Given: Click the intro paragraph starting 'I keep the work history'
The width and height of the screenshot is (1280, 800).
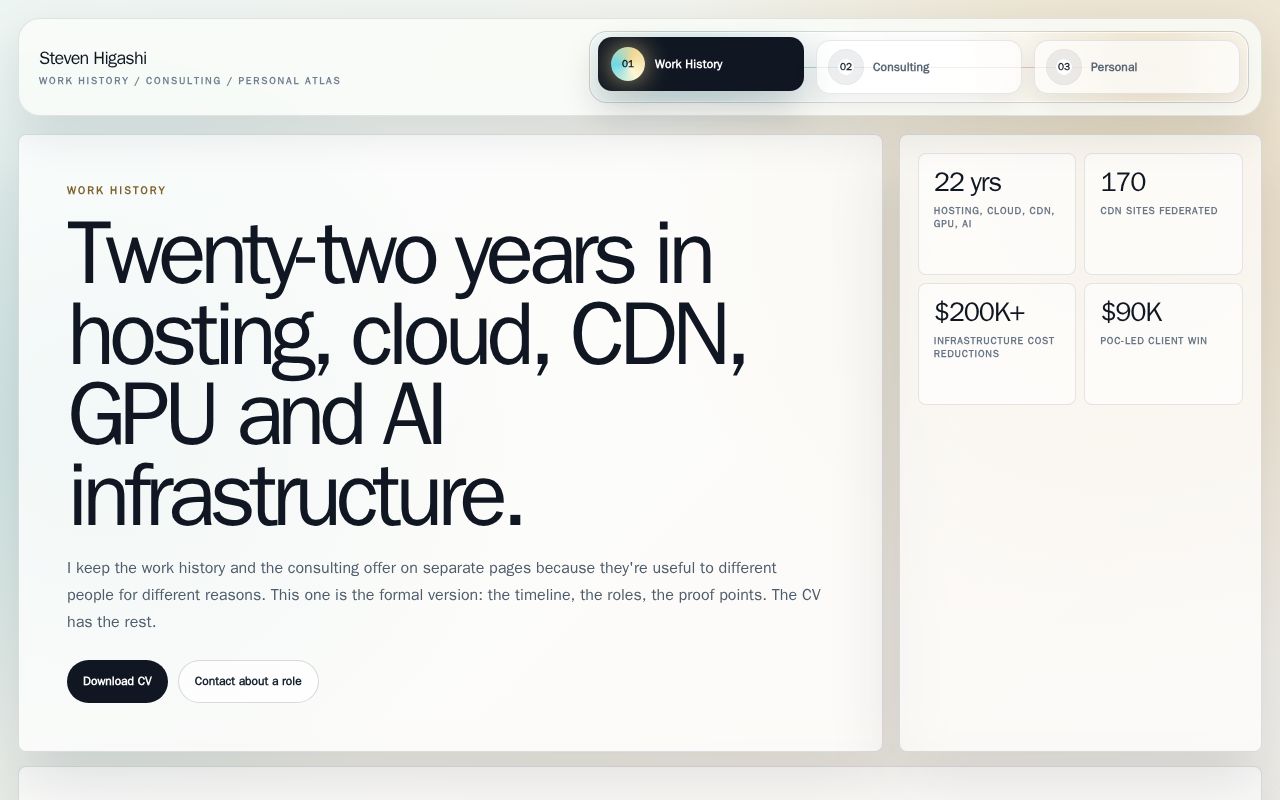Looking at the screenshot, I should [444, 595].
